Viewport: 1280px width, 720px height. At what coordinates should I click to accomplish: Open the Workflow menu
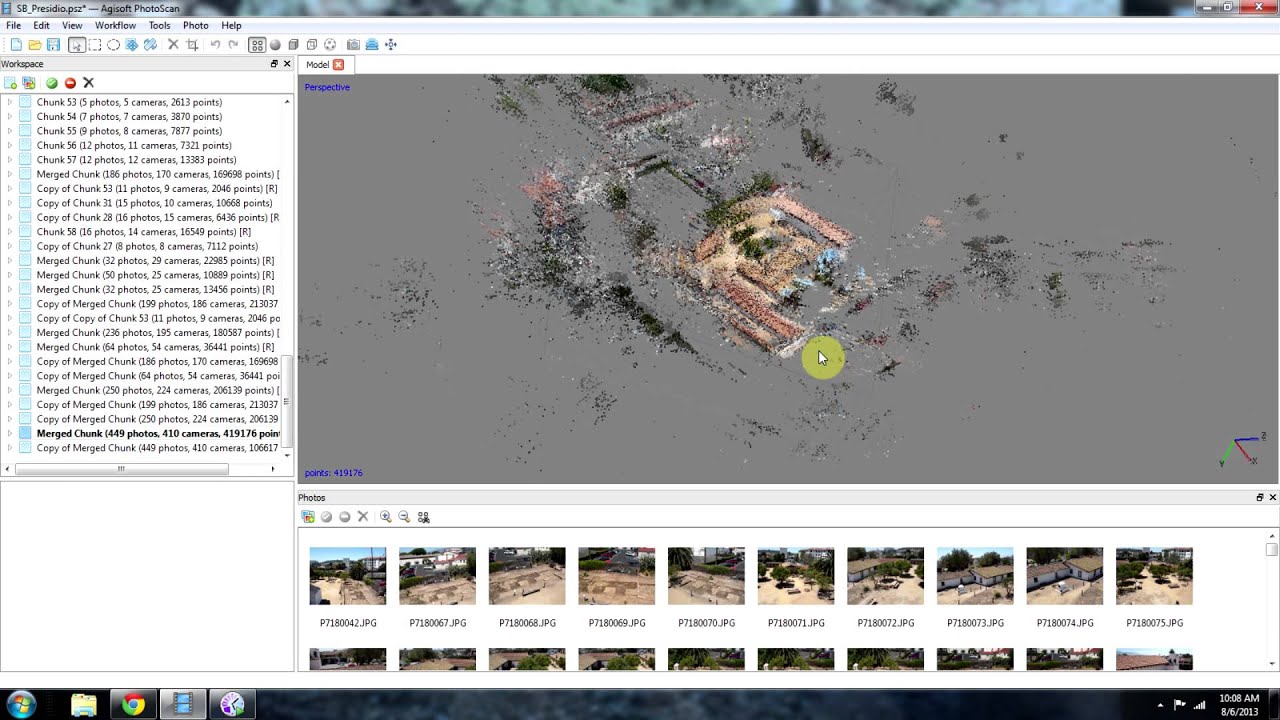(x=115, y=25)
